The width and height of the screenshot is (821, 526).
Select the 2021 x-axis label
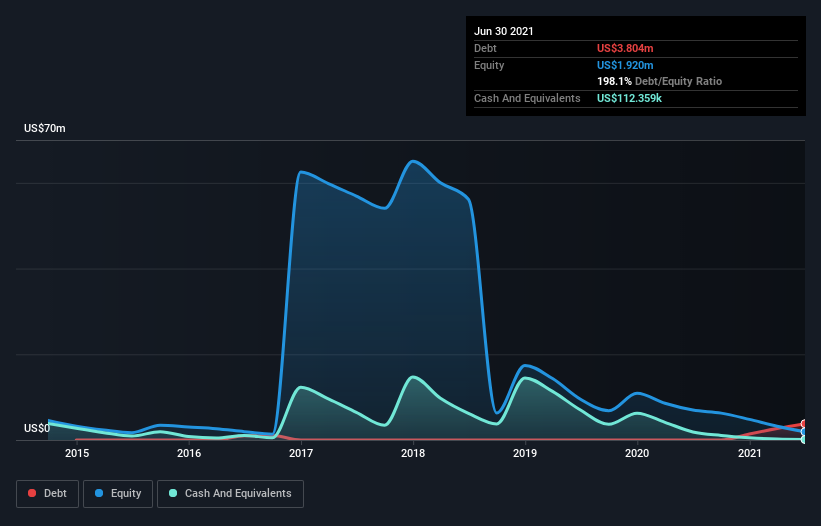[x=749, y=453]
